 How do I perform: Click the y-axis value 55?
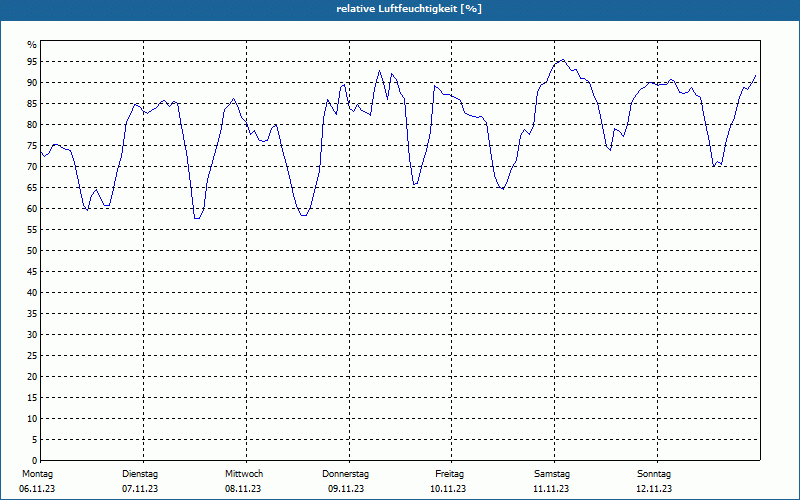32,230
